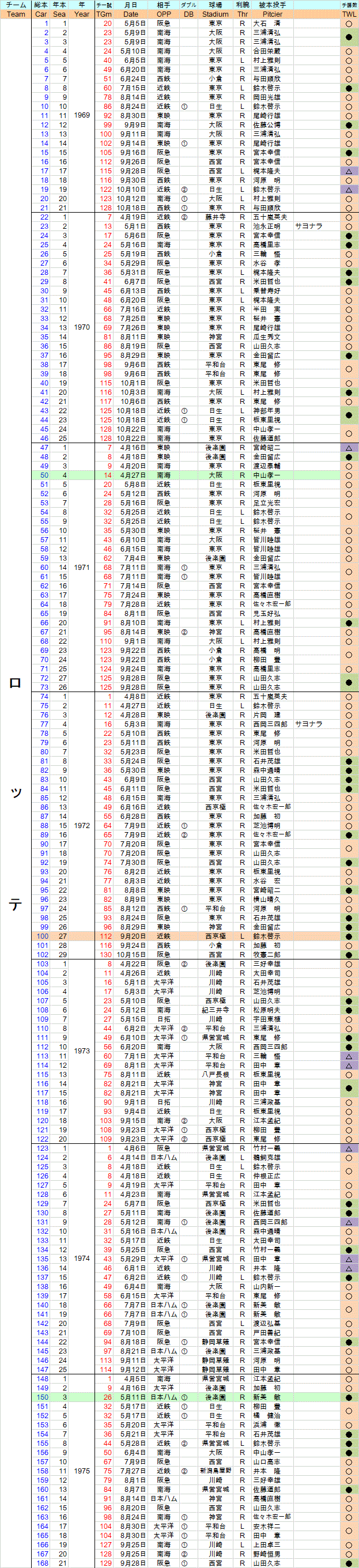The width and height of the screenshot is (359, 1568).
Task: Select the 1970 year cell
Action: (81, 327)
